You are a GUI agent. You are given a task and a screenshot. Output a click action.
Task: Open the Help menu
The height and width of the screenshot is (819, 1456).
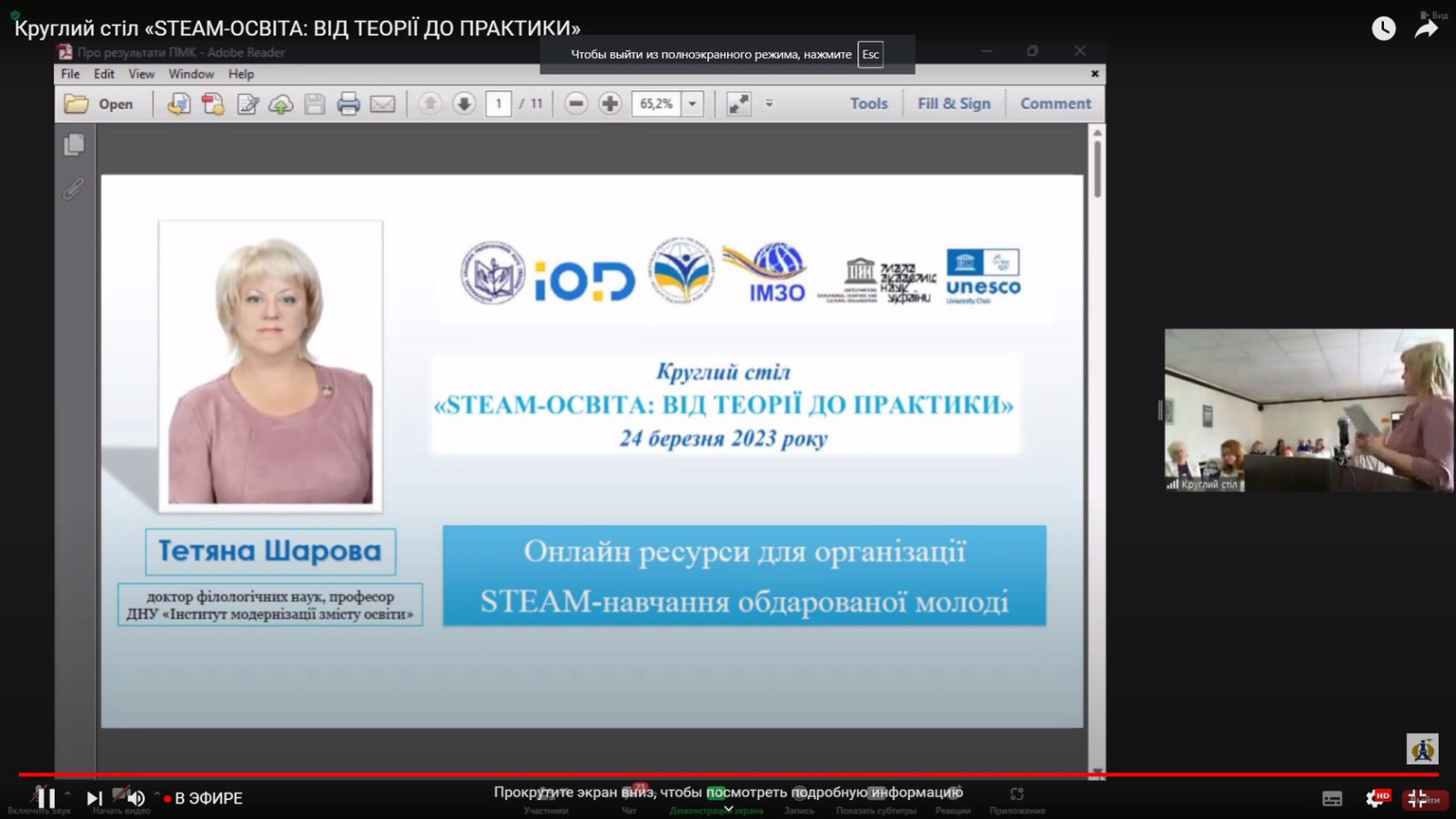click(241, 74)
